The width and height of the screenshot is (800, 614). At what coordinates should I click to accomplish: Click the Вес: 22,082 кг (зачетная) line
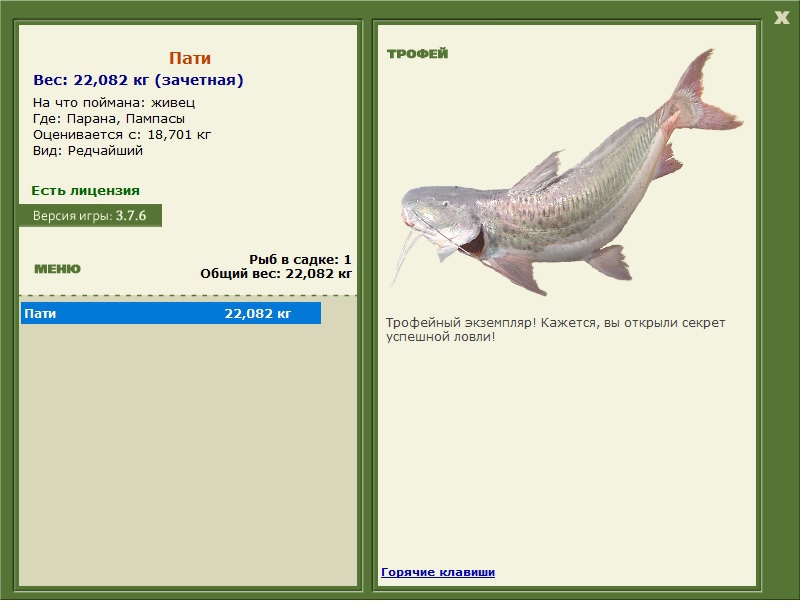(x=138, y=80)
